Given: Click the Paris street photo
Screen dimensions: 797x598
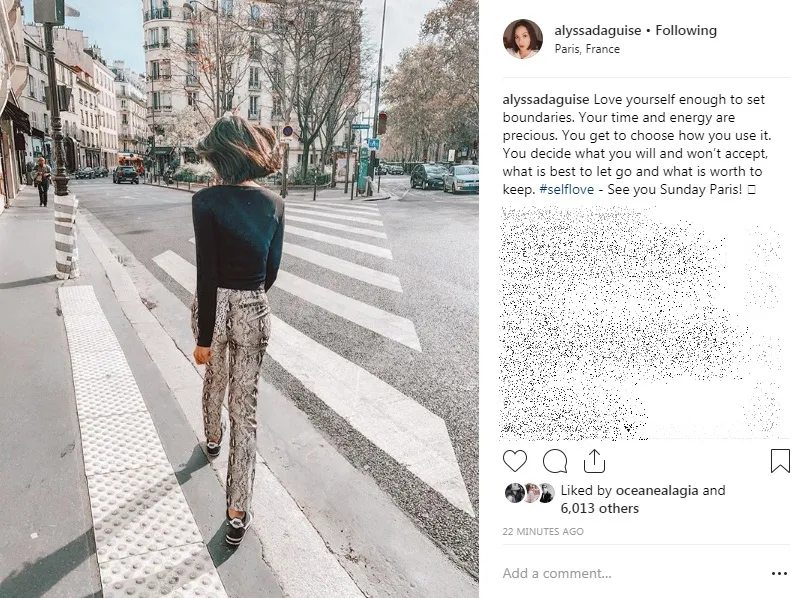Looking at the screenshot, I should point(239,299).
